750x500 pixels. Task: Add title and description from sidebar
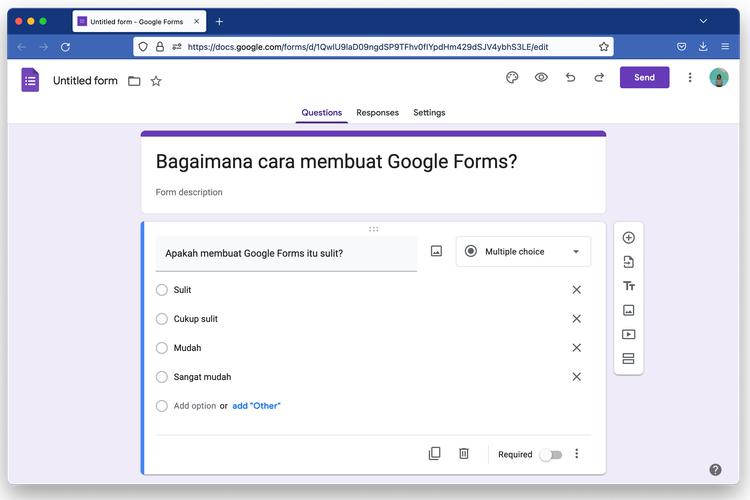pos(629,286)
